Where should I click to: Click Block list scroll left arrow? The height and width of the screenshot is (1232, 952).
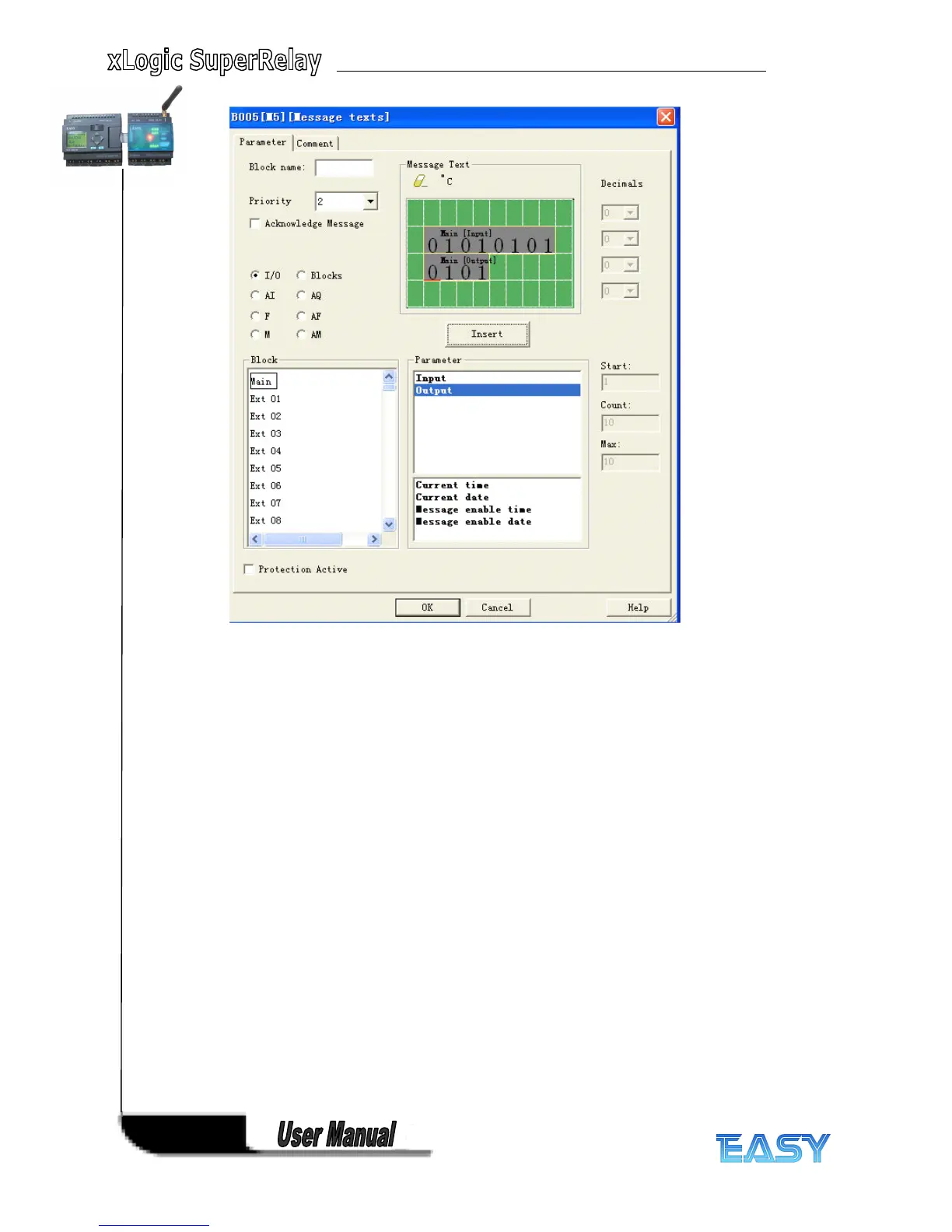[x=255, y=539]
